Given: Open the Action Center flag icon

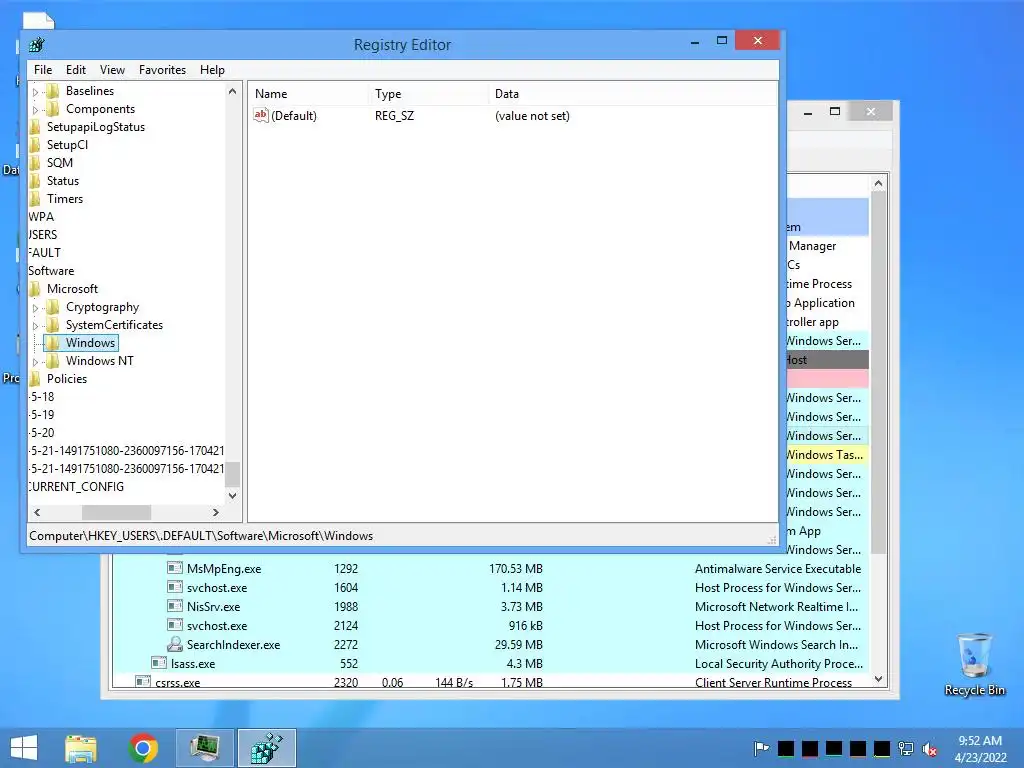Looking at the screenshot, I should 761,748.
